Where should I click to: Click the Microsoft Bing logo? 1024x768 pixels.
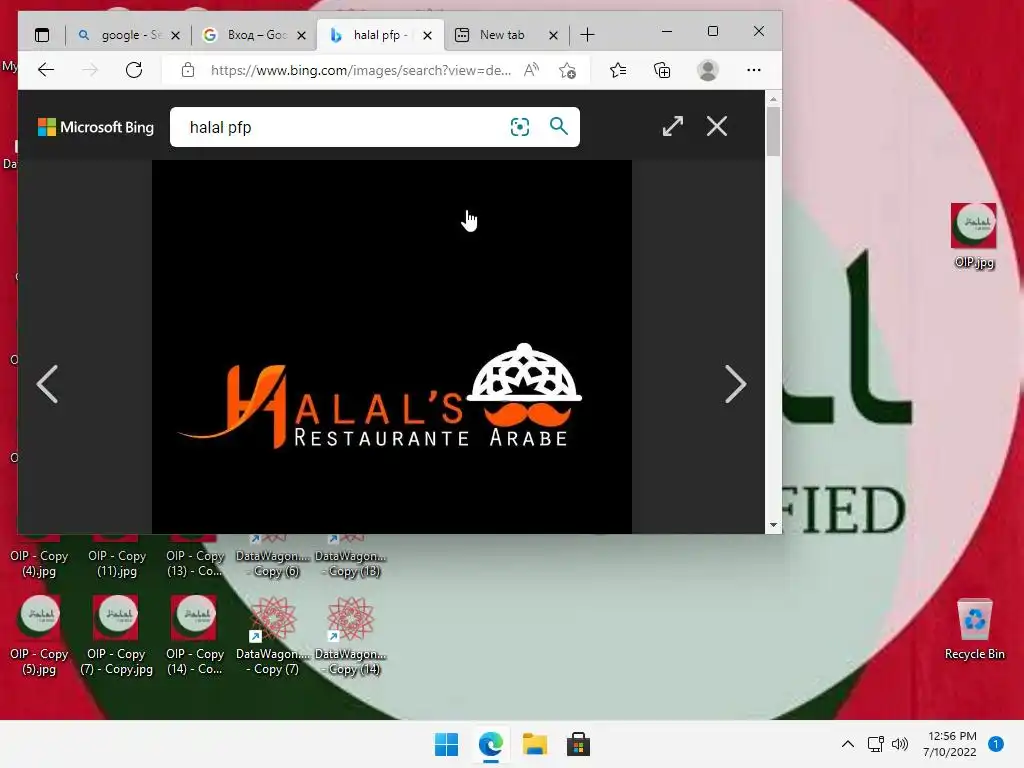[96, 127]
